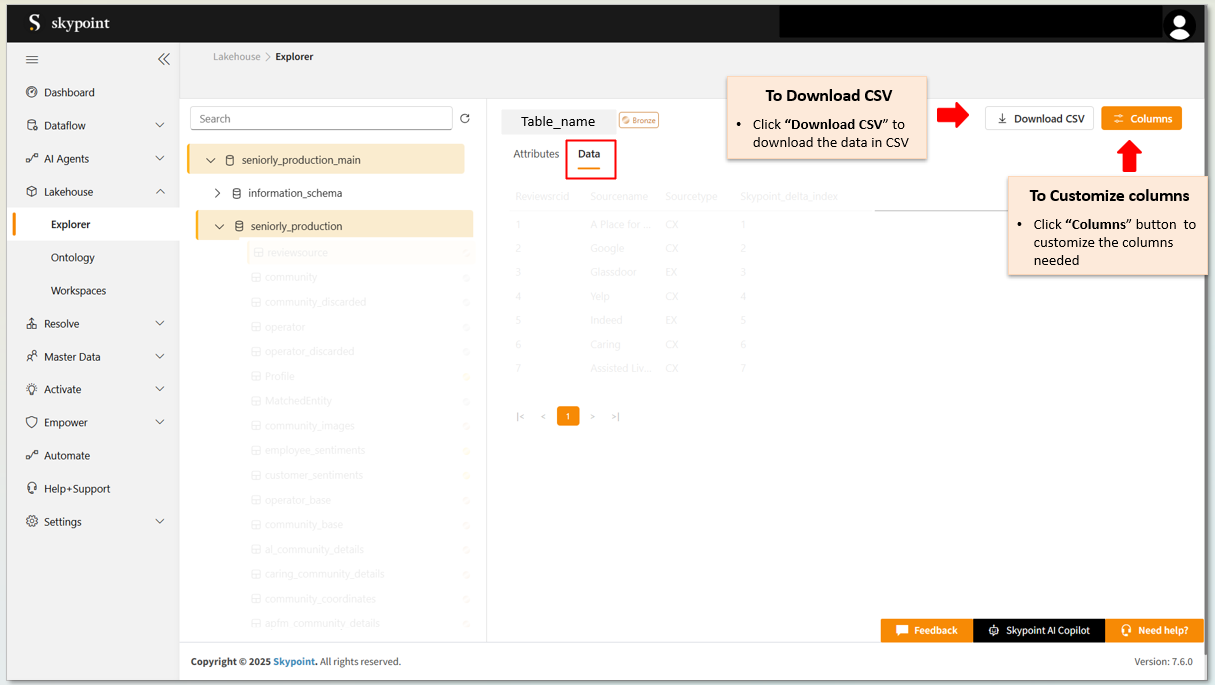Expand the AI Agents menu chevron
1215x685 pixels.
coord(160,159)
